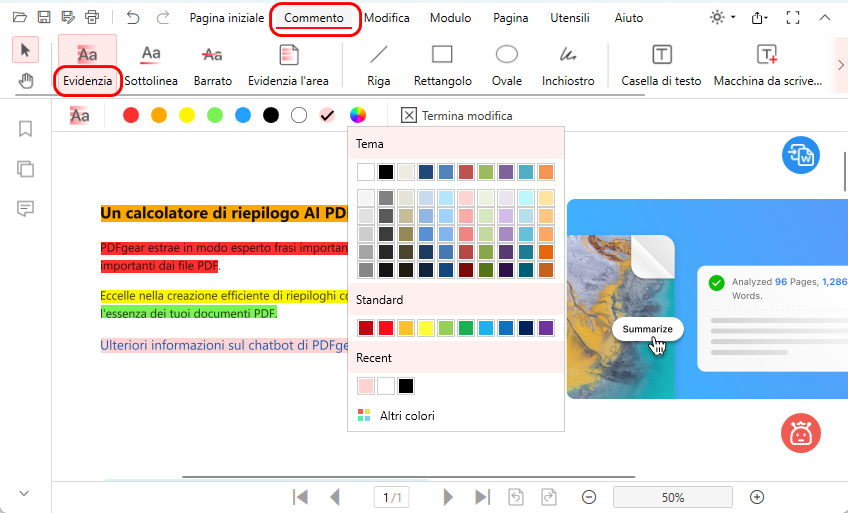Open the 50% zoom level box
The width and height of the screenshot is (848, 513).
point(673,497)
